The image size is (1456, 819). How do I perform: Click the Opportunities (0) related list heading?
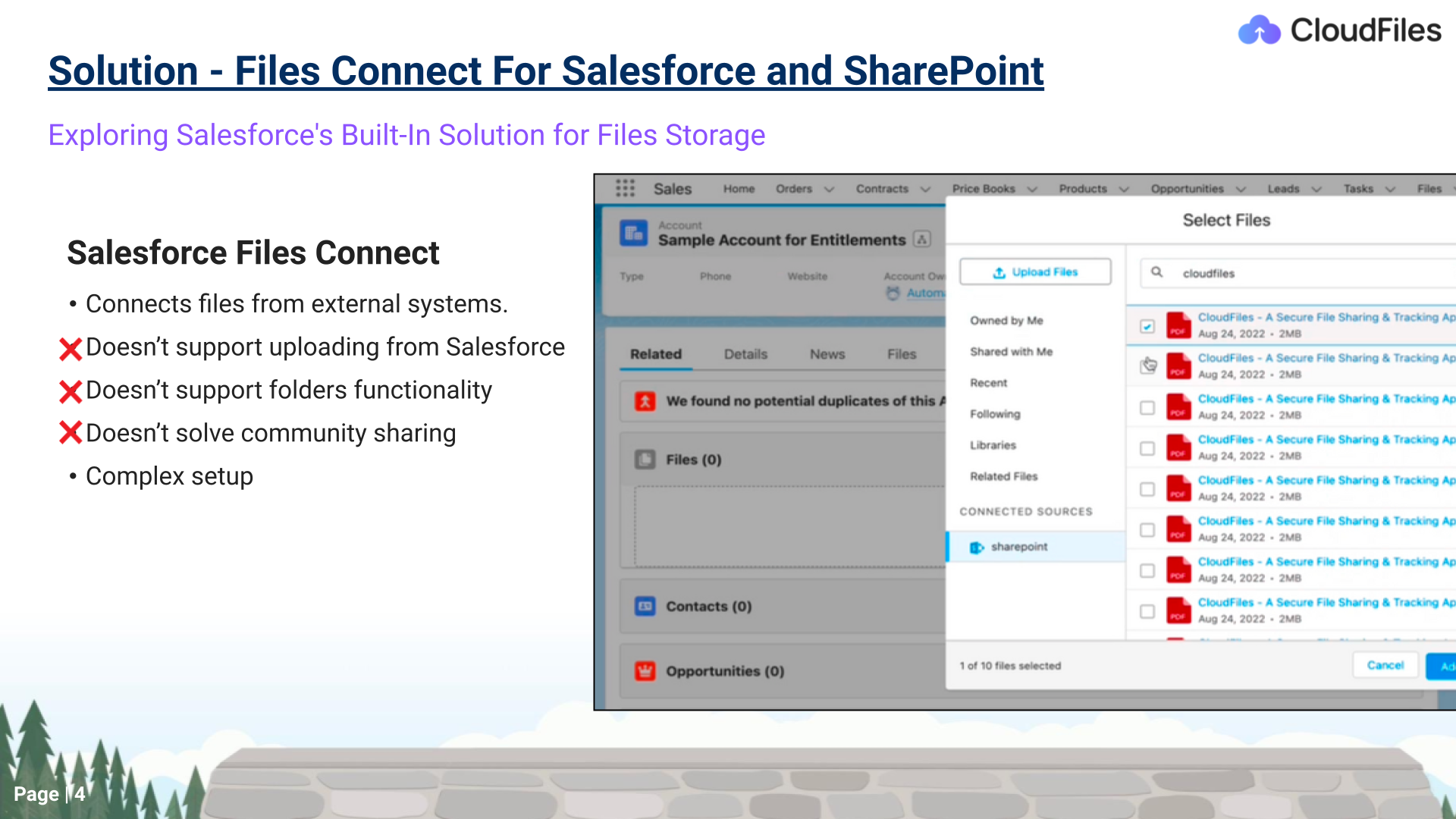click(725, 671)
